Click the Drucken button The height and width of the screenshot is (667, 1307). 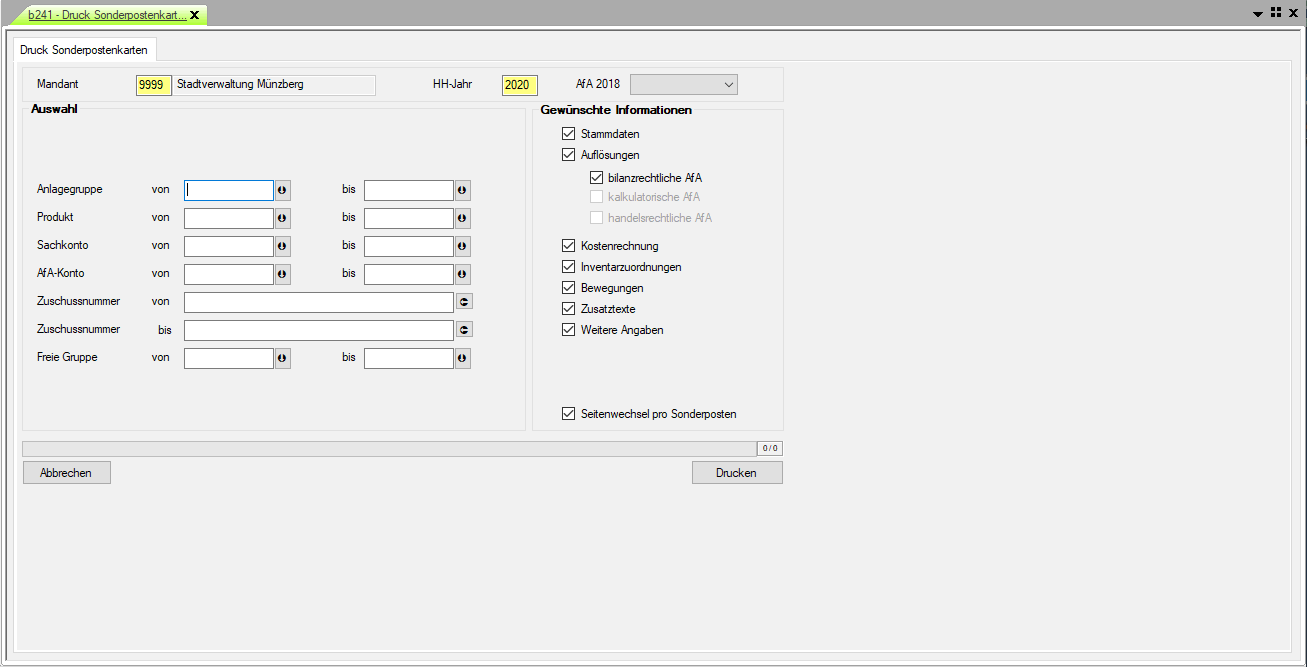point(736,473)
